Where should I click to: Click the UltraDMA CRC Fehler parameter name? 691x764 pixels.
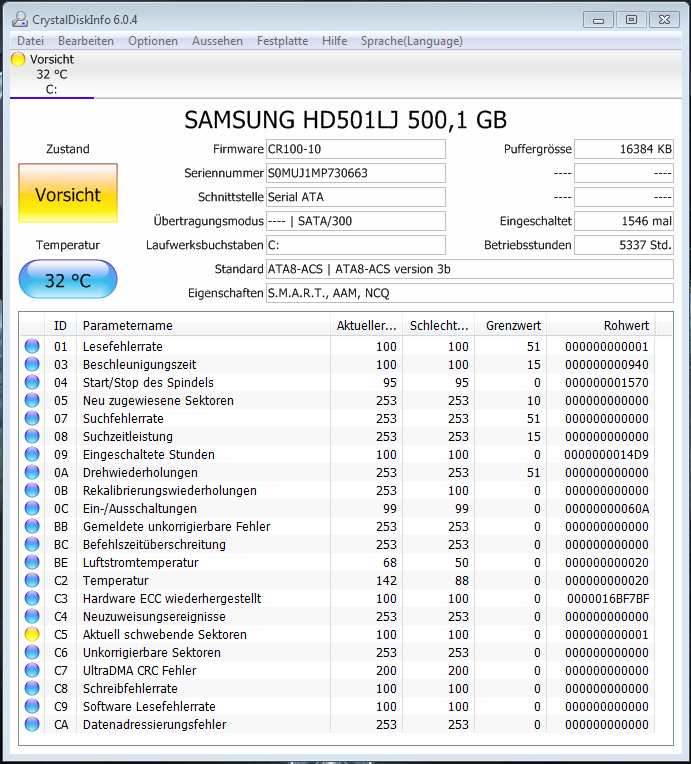click(139, 670)
